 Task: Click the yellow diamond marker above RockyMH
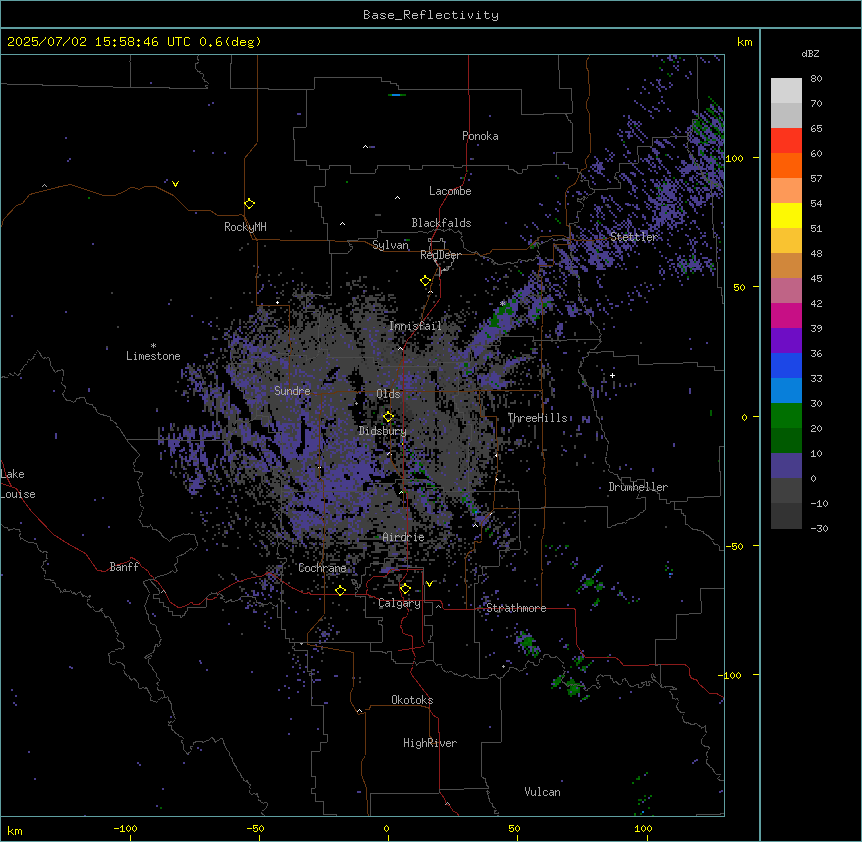point(250,204)
